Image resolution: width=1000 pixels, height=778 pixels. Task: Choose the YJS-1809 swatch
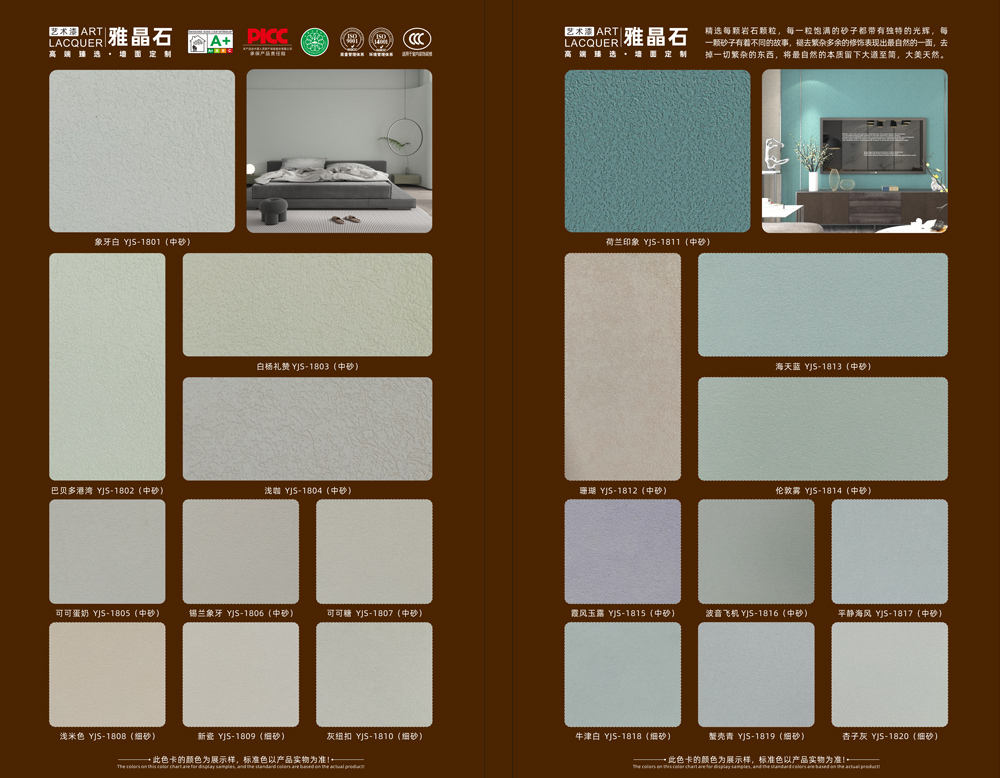[x=240, y=675]
